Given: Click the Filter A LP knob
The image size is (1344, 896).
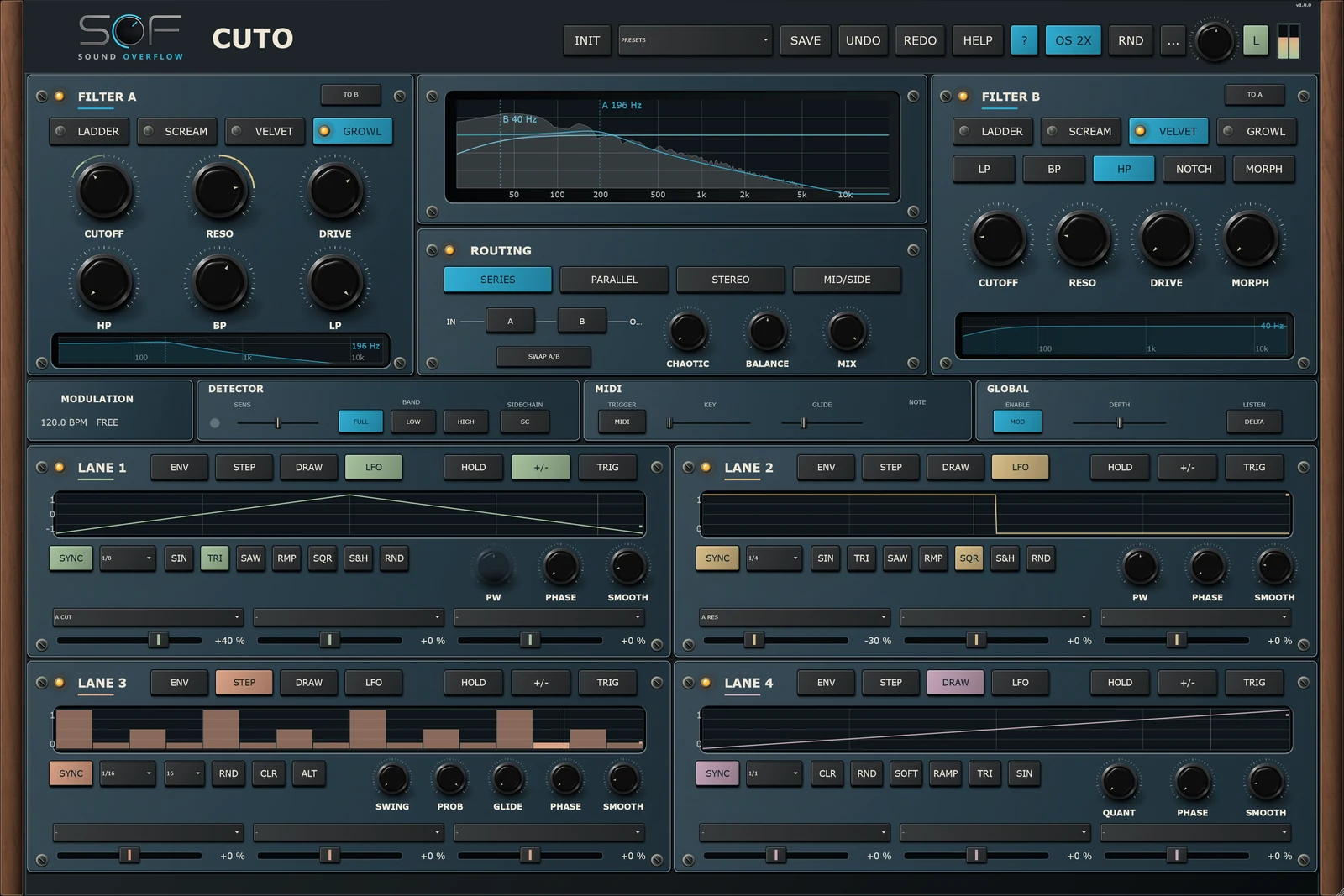Looking at the screenshot, I should (x=335, y=282).
